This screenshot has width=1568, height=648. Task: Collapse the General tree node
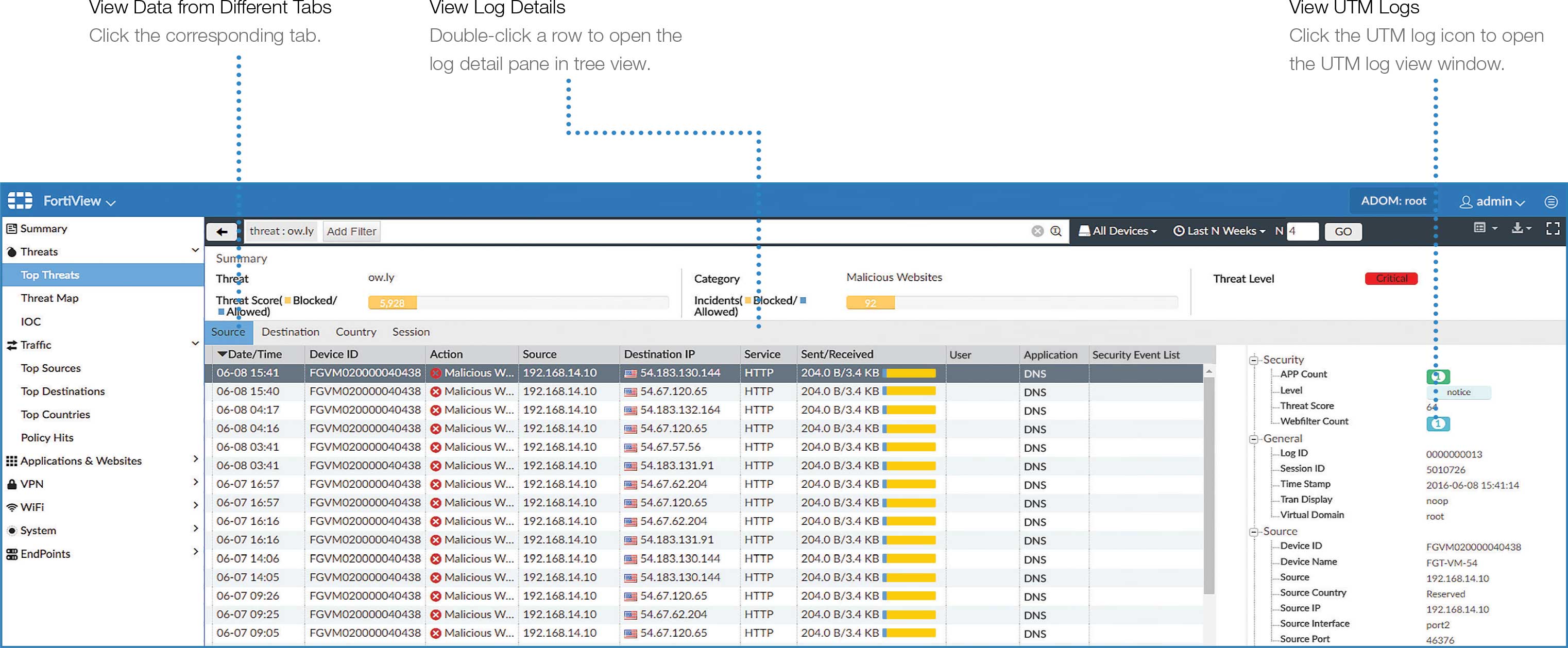point(1253,439)
